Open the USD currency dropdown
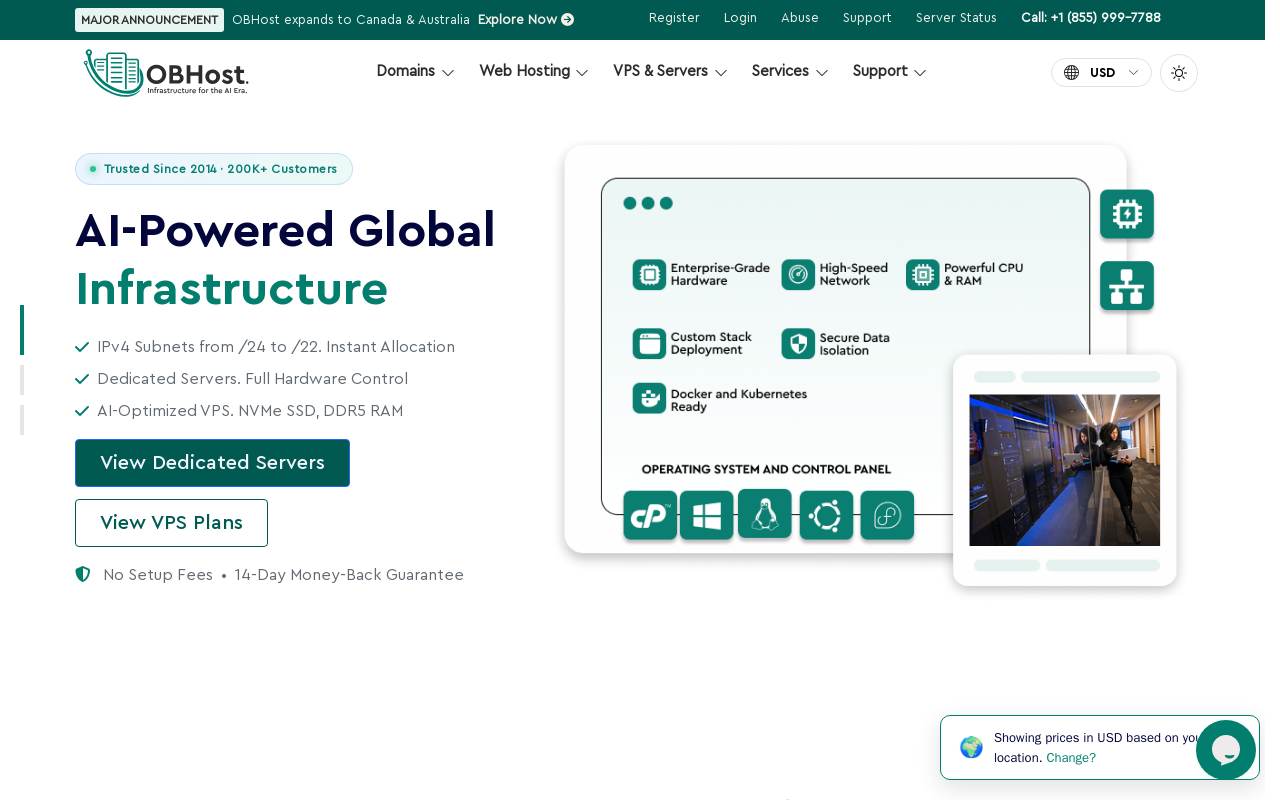1280x800 pixels. click(1101, 73)
